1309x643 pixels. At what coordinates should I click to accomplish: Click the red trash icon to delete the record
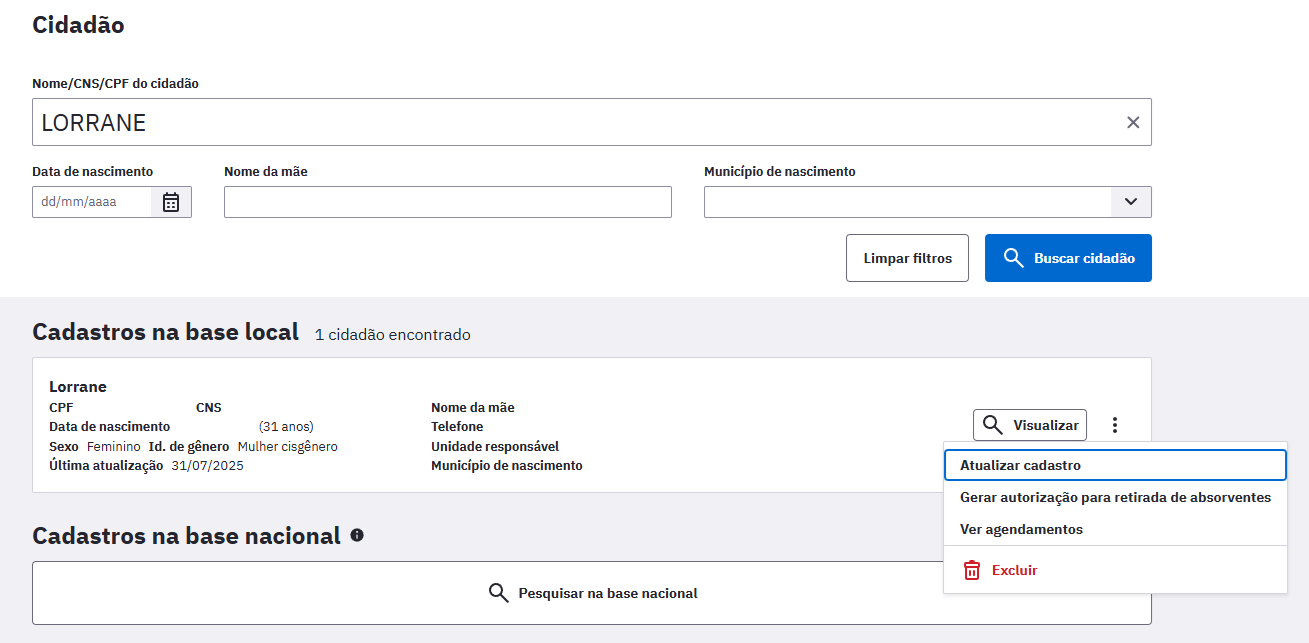point(971,570)
